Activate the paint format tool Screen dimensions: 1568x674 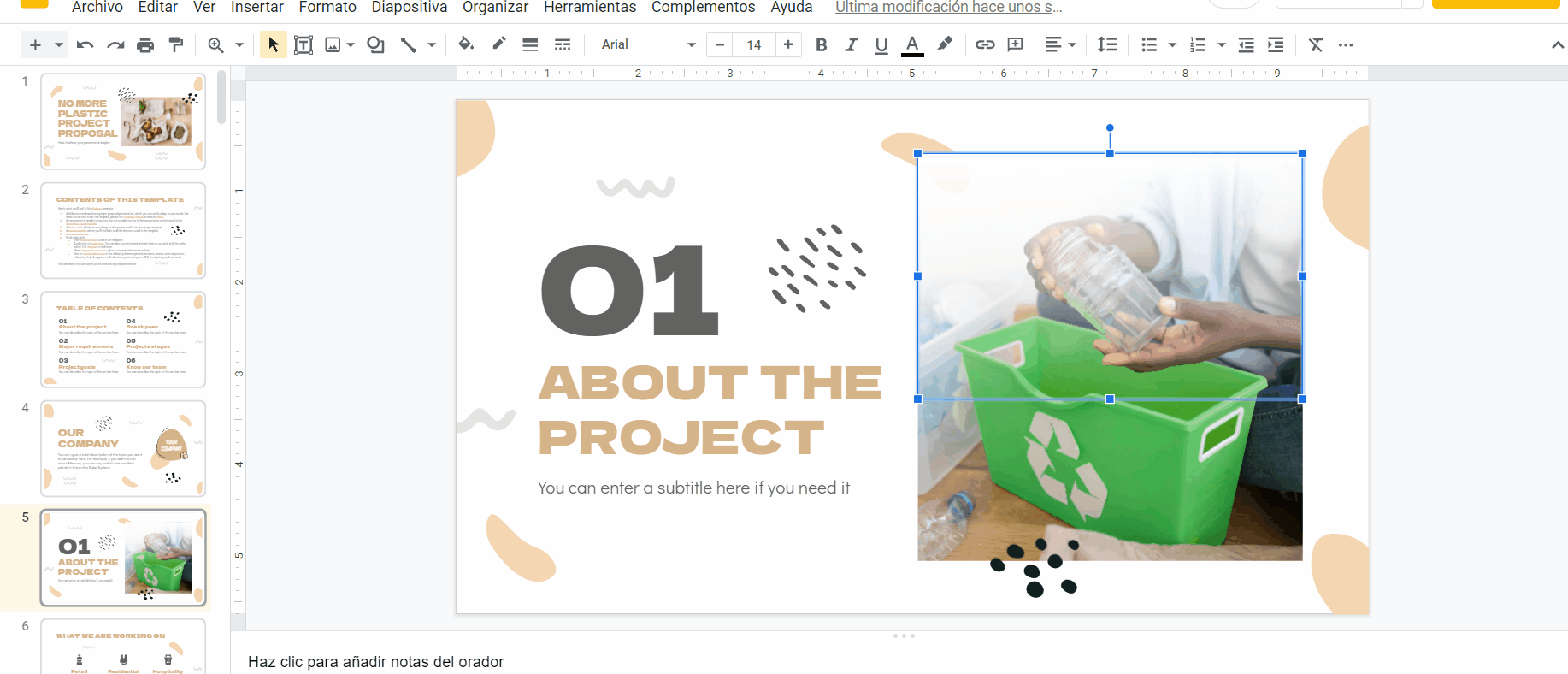(x=176, y=44)
